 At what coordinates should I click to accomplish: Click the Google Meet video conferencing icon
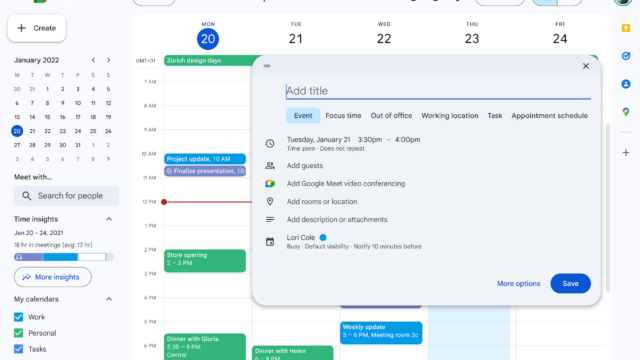[x=270, y=184]
